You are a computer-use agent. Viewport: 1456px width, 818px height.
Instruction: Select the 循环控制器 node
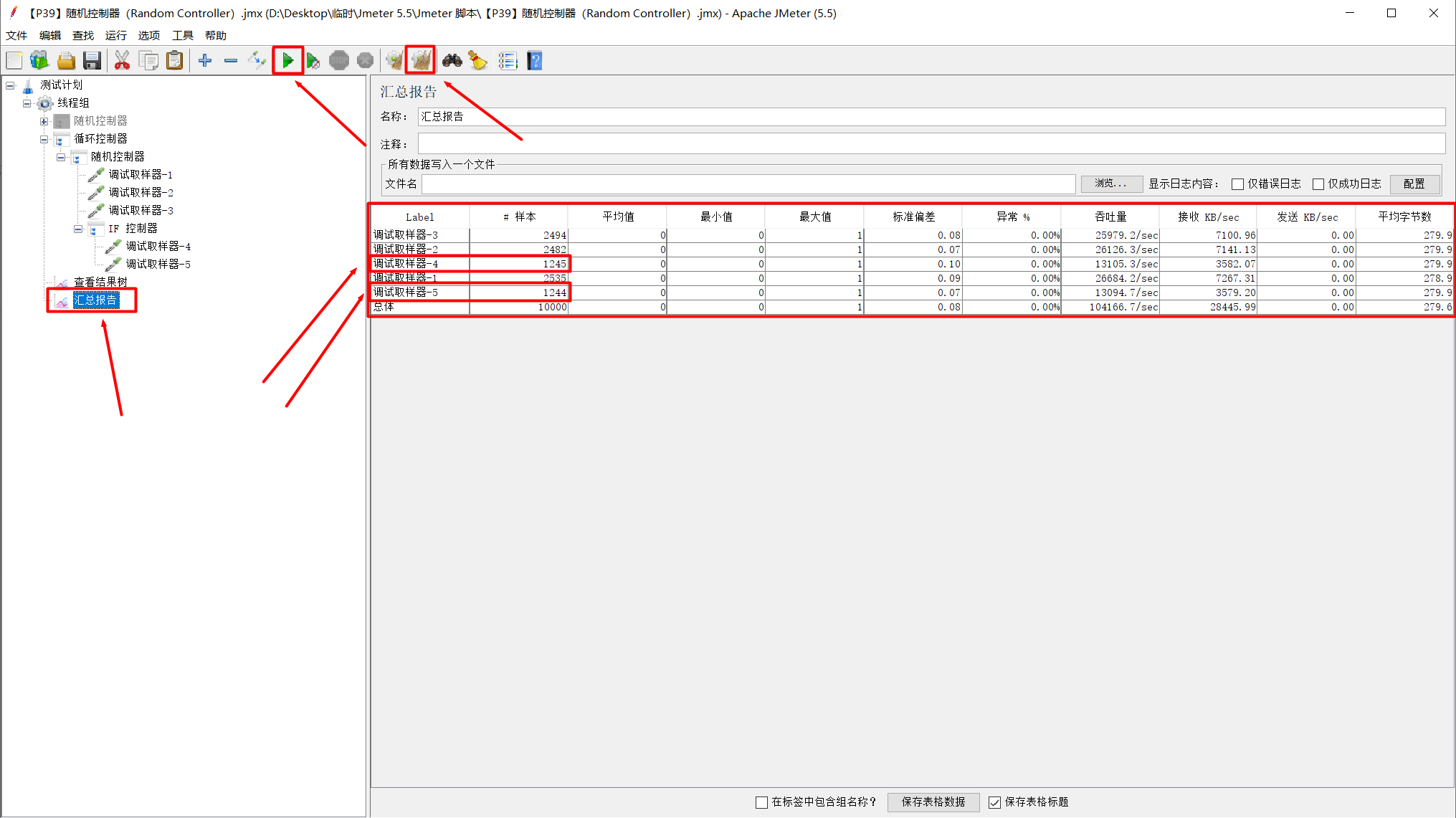pos(100,139)
